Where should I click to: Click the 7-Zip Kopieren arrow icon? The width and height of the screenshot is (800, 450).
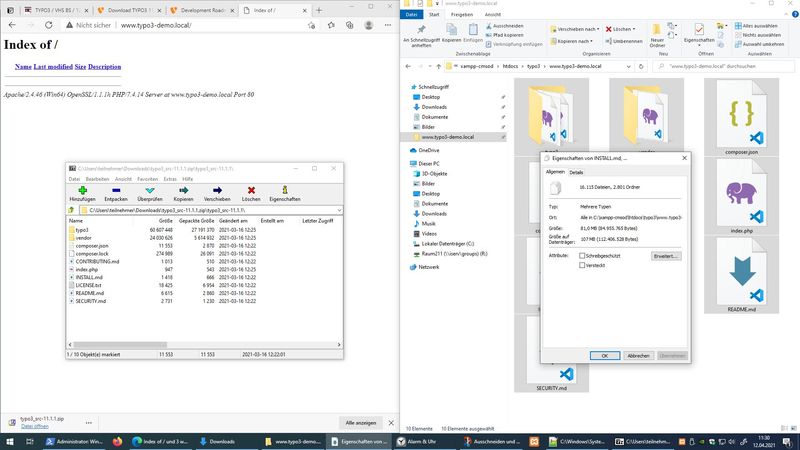pos(183,190)
